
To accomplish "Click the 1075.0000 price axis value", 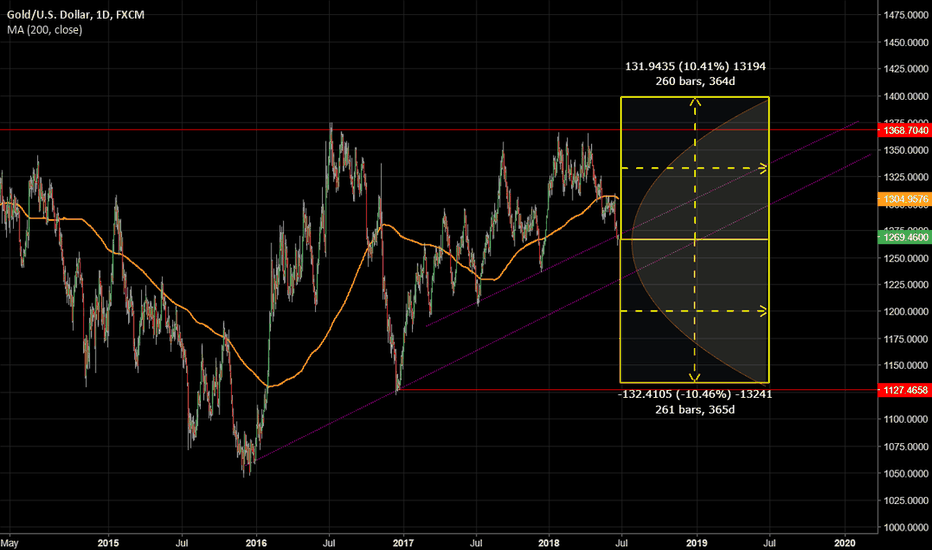I will [x=906, y=447].
